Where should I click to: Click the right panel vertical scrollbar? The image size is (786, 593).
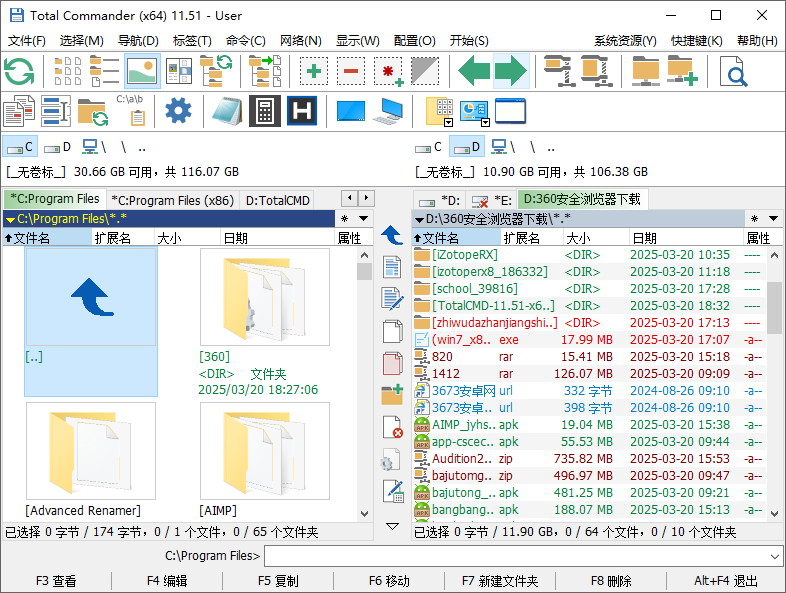click(774, 384)
